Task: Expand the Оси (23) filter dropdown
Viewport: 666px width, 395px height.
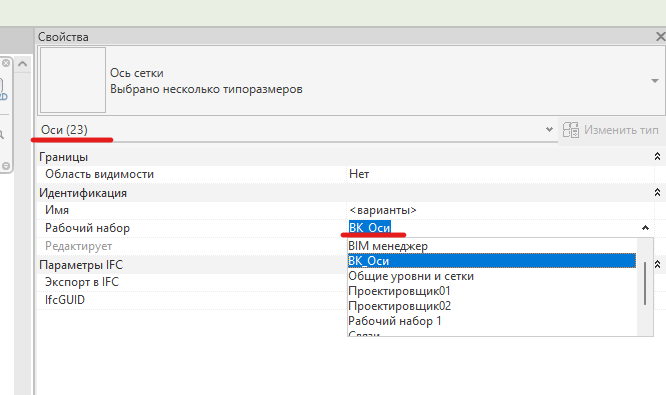Action: click(x=549, y=130)
